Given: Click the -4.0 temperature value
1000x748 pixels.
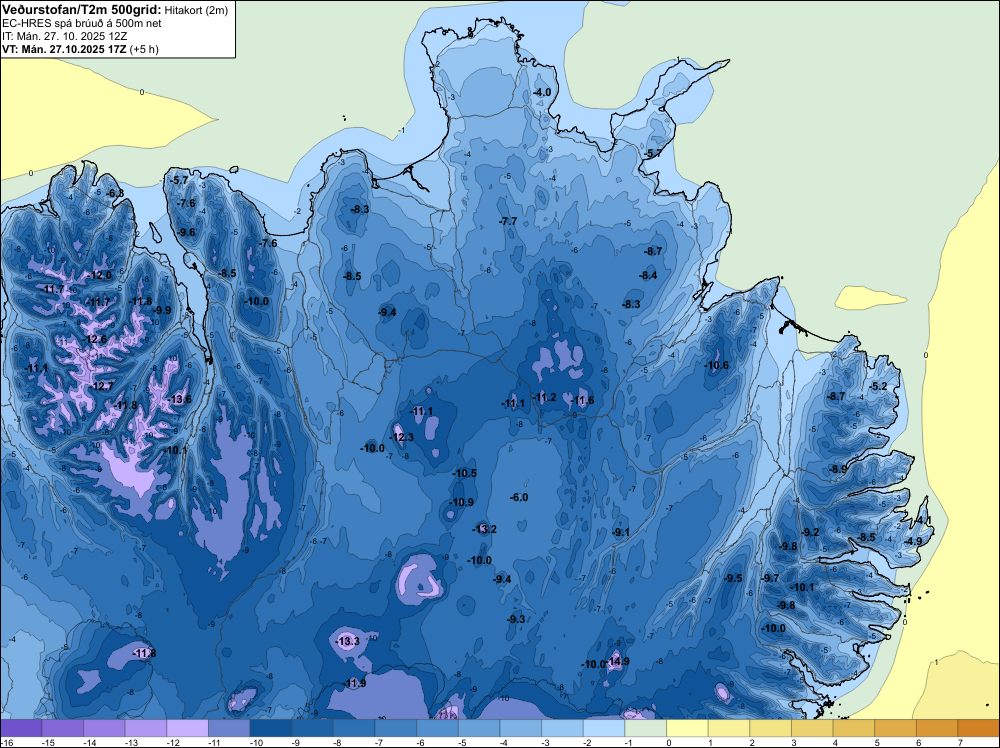Looking at the screenshot, I should tap(542, 92).
